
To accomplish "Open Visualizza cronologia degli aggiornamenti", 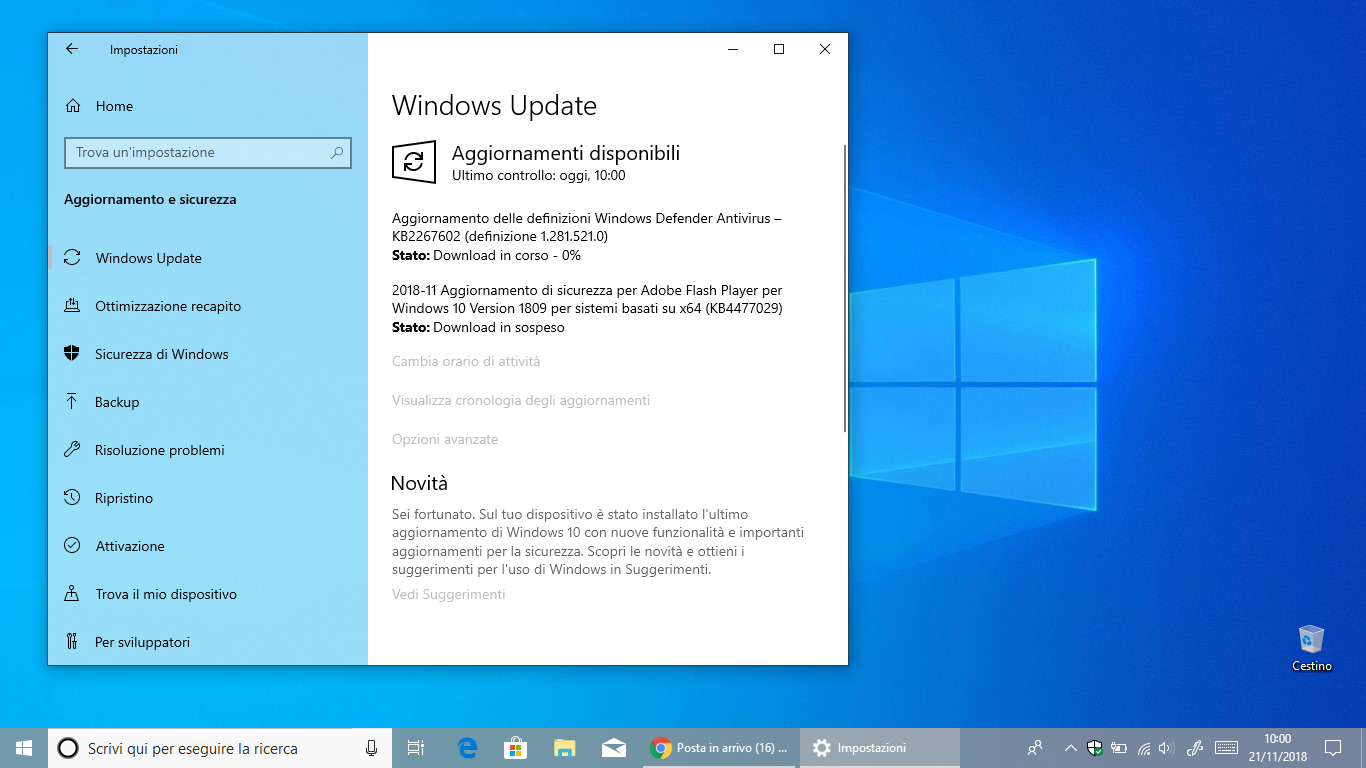I will click(521, 400).
